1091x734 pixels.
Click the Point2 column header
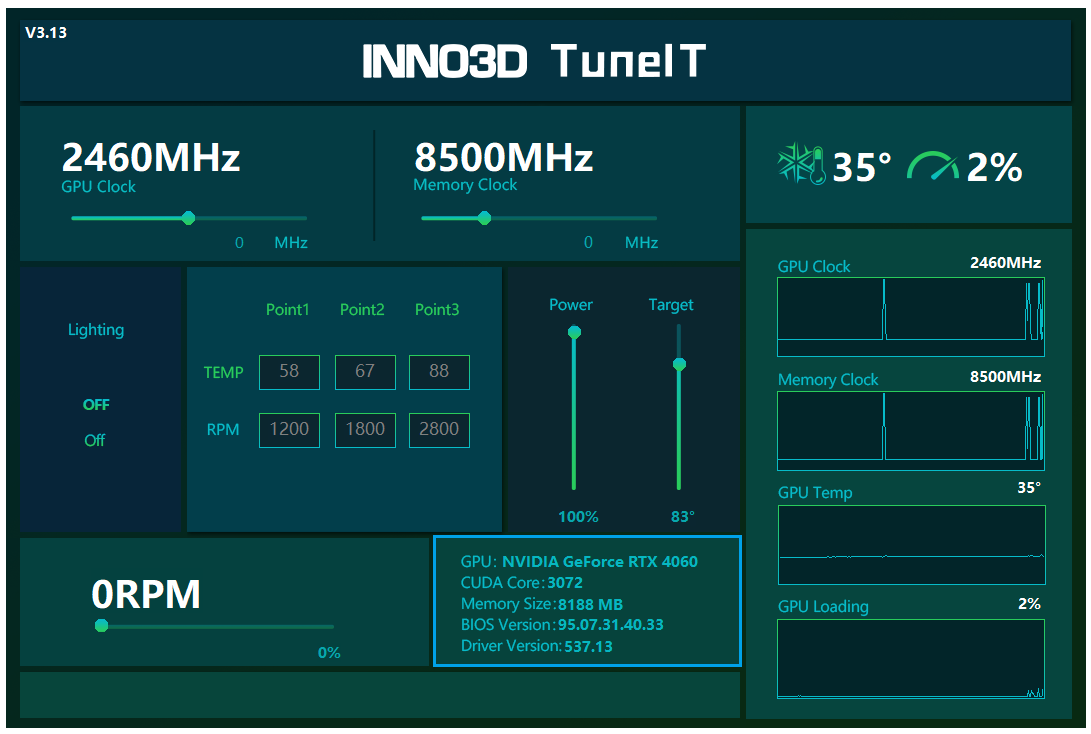click(362, 310)
